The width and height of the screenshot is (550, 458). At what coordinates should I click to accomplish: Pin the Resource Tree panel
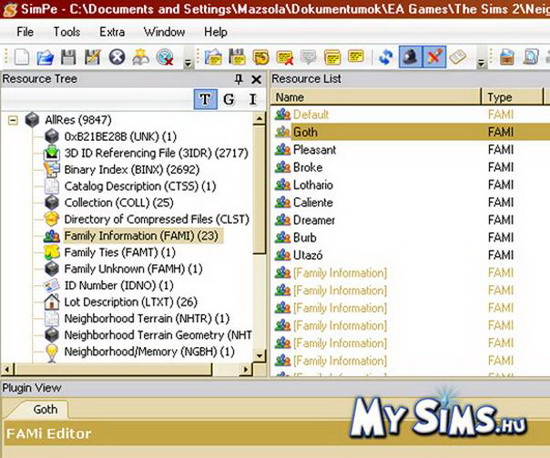pos(239,79)
